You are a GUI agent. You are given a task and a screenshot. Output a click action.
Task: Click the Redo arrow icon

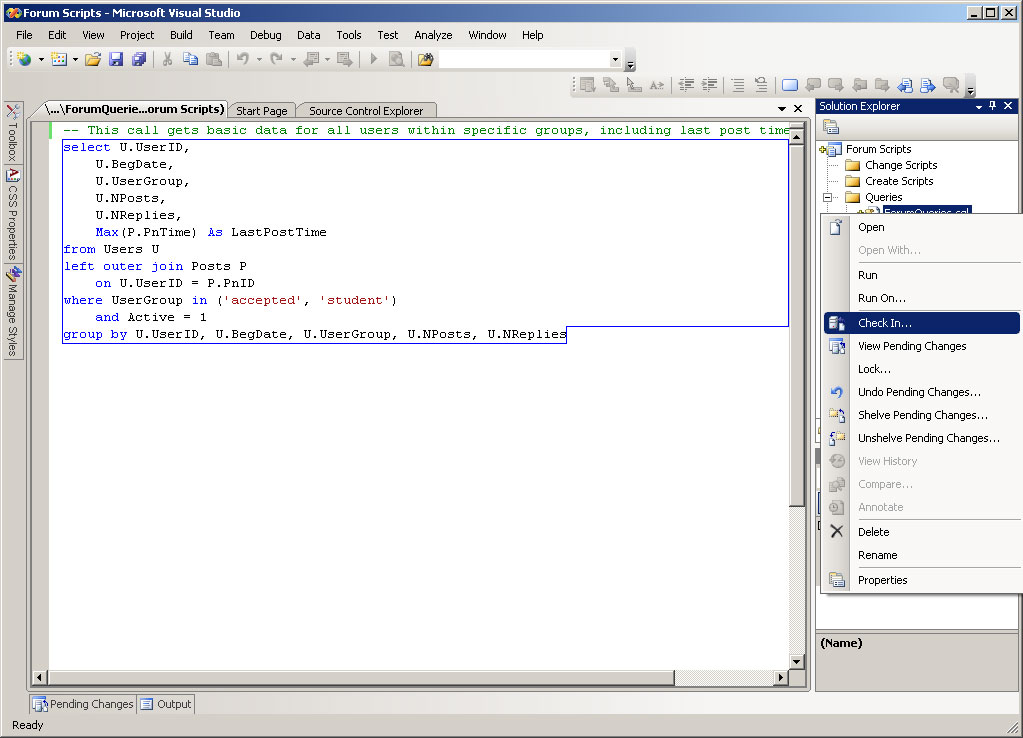277,59
